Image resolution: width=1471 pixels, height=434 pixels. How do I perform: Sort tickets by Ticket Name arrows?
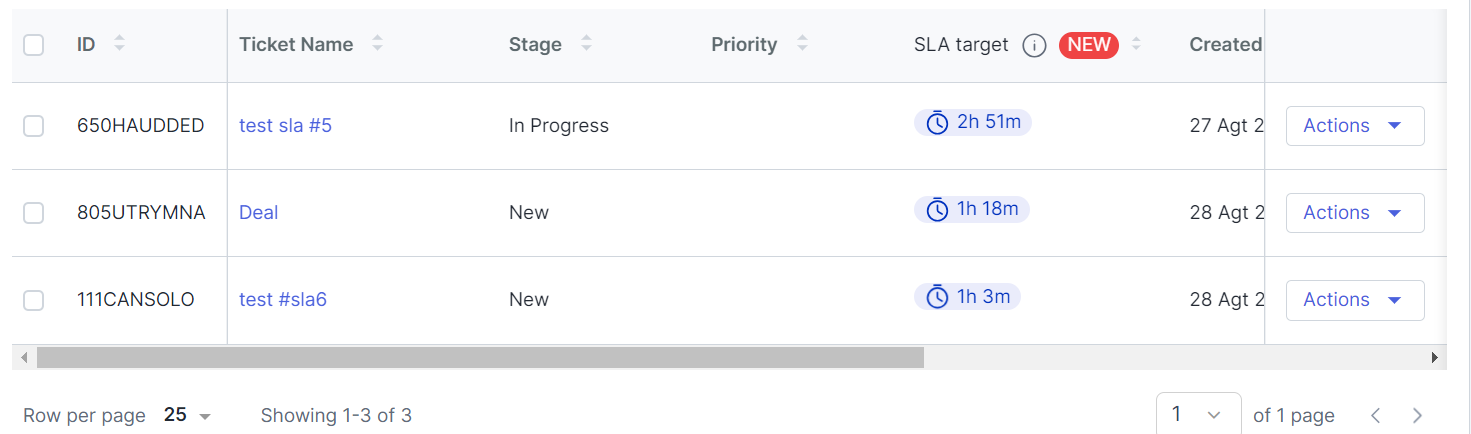coord(377,44)
